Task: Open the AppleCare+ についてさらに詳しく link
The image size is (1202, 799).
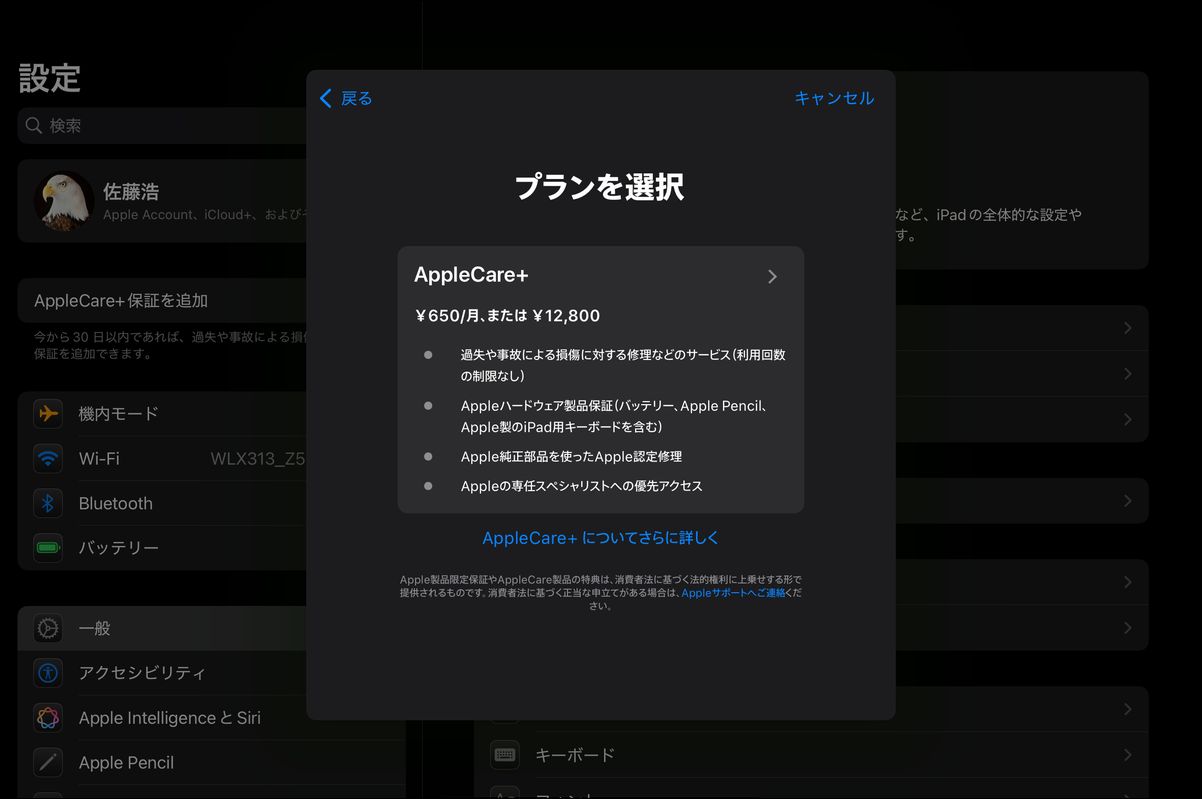Action: tap(600, 538)
